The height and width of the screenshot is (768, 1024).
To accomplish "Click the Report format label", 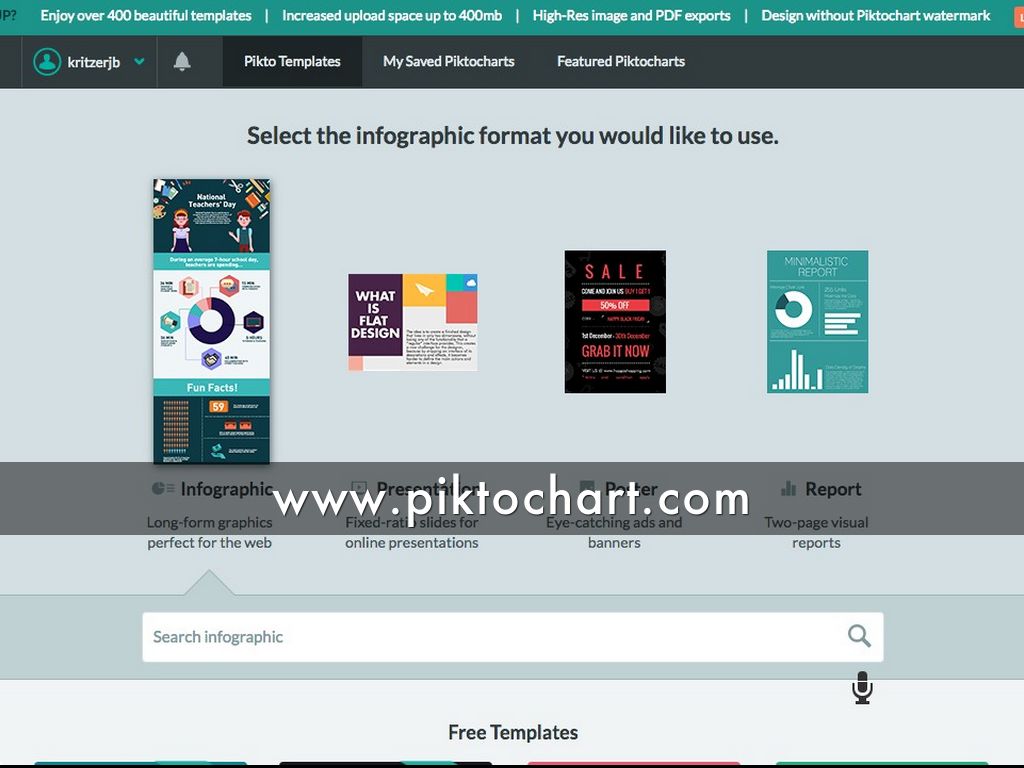I will [833, 489].
